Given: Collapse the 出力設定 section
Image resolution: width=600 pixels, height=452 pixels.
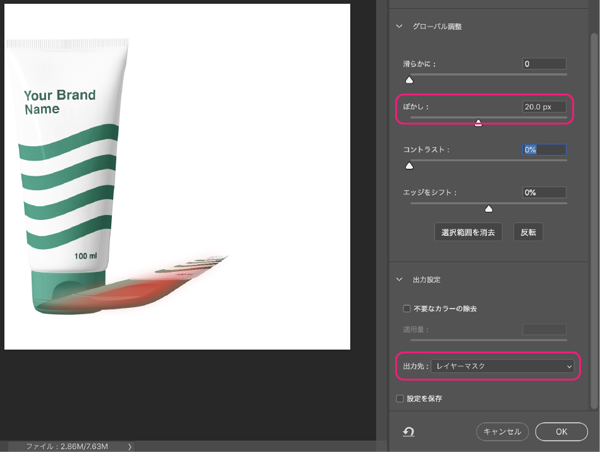Looking at the screenshot, I should [x=399, y=279].
